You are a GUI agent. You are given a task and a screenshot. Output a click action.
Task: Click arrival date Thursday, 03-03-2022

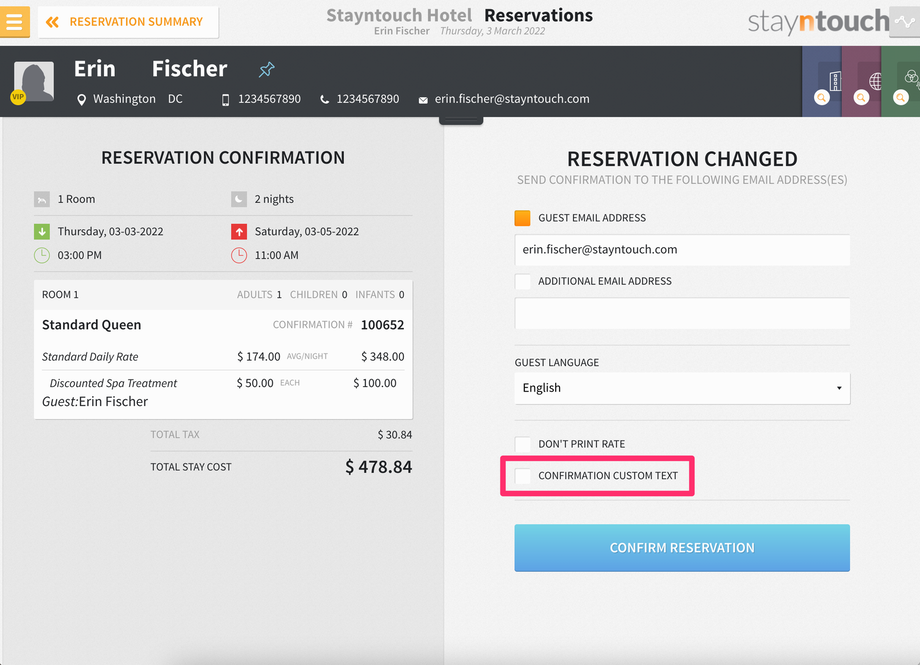[x=110, y=232]
